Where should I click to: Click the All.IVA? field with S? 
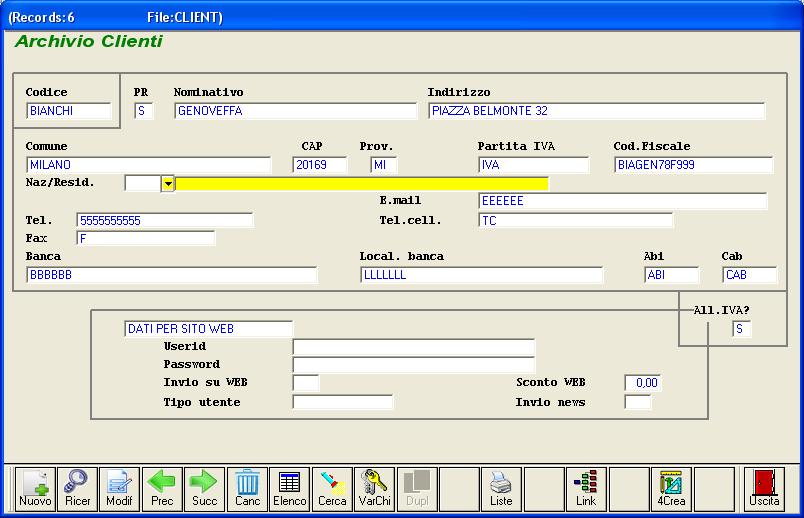pos(741,329)
